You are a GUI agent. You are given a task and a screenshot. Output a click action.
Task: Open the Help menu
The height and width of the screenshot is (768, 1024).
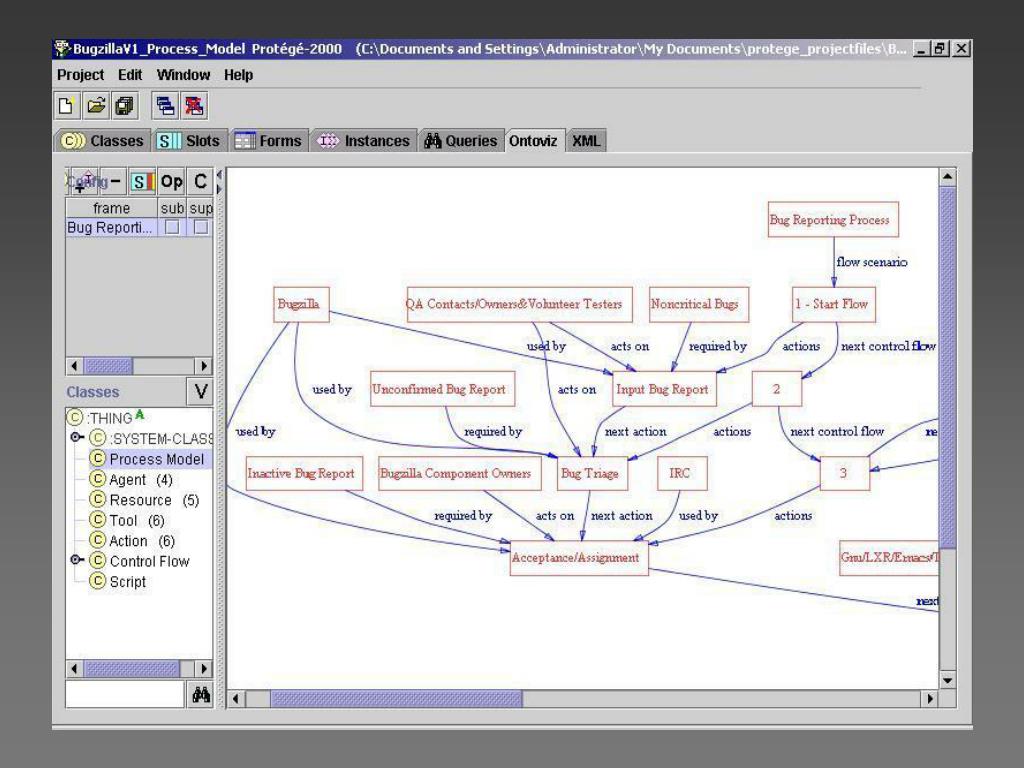(238, 75)
